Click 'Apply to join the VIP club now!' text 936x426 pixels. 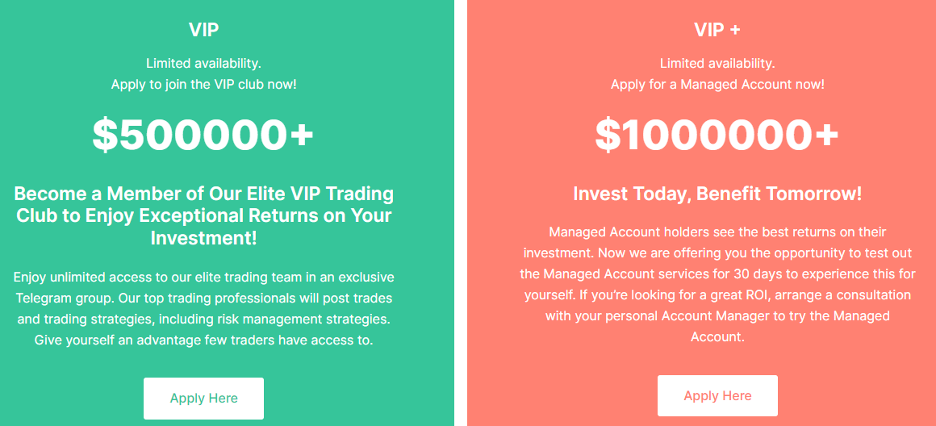point(204,84)
